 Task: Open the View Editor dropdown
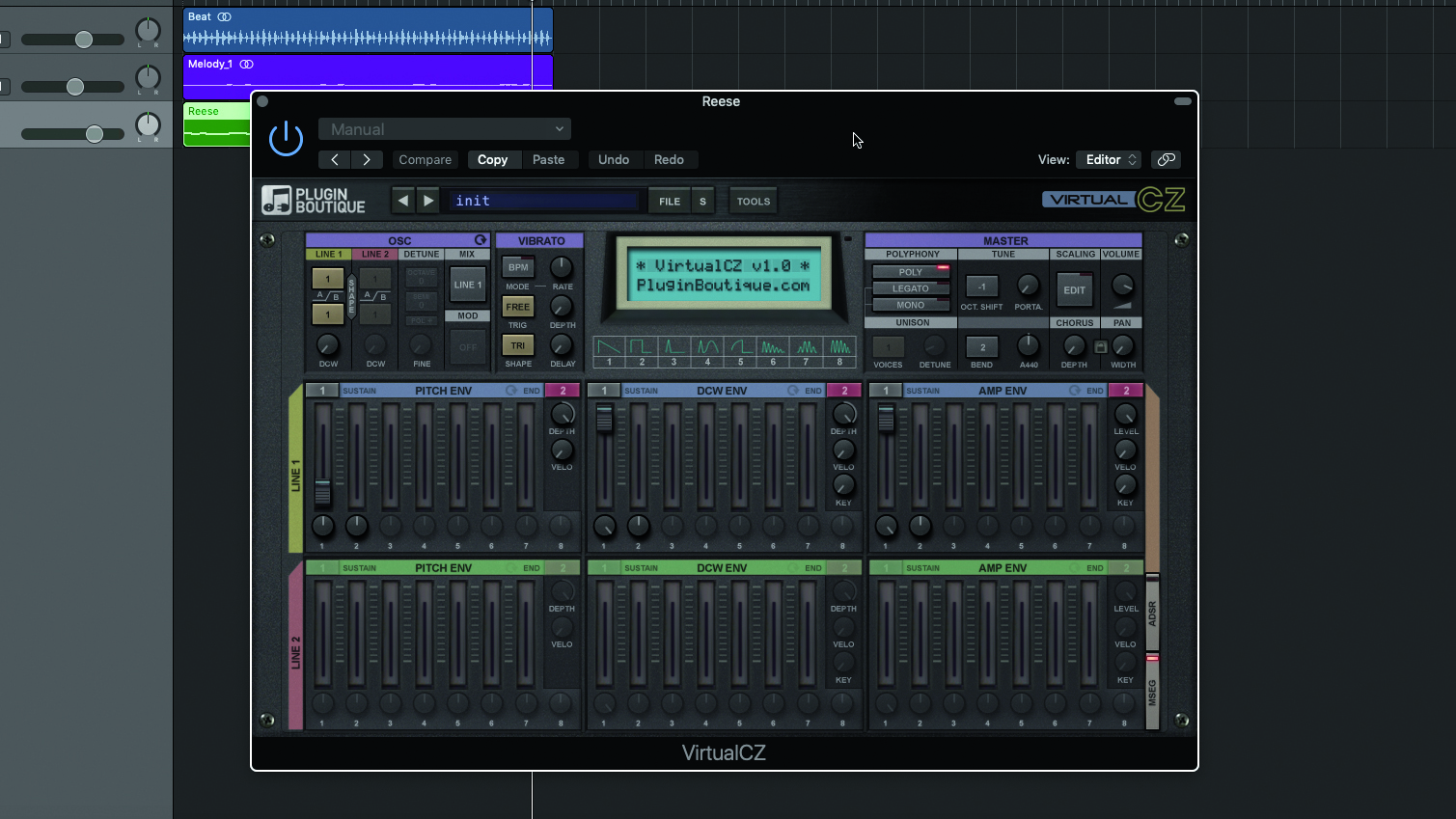pyautogui.click(x=1109, y=159)
